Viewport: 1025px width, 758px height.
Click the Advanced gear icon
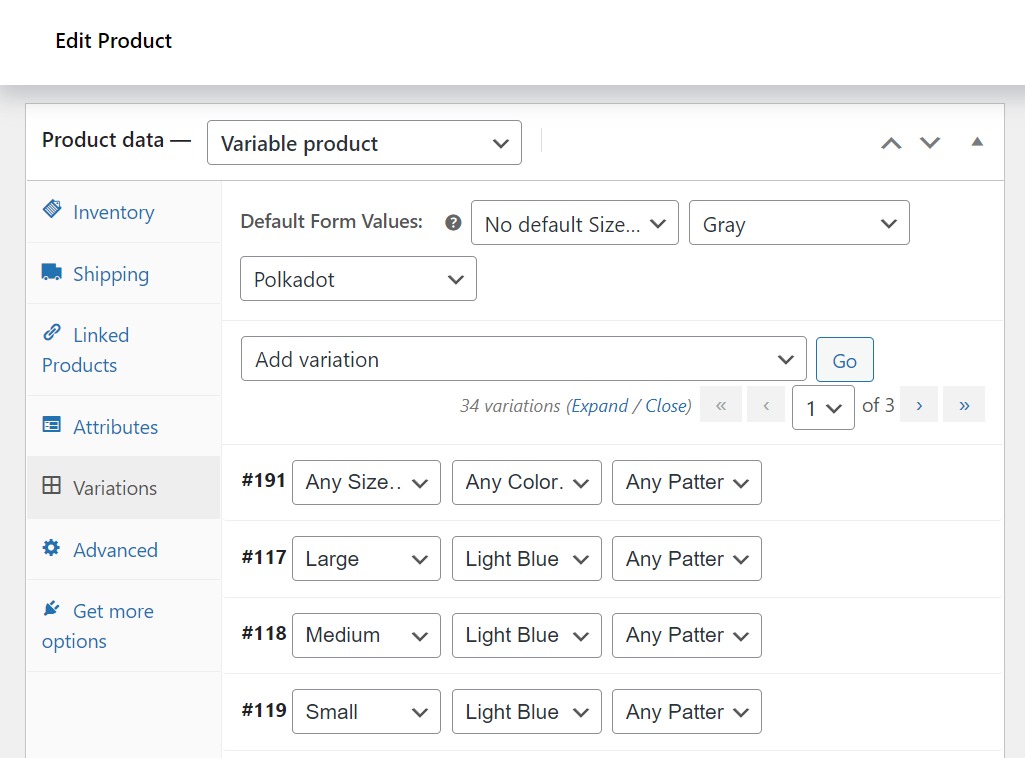(52, 549)
